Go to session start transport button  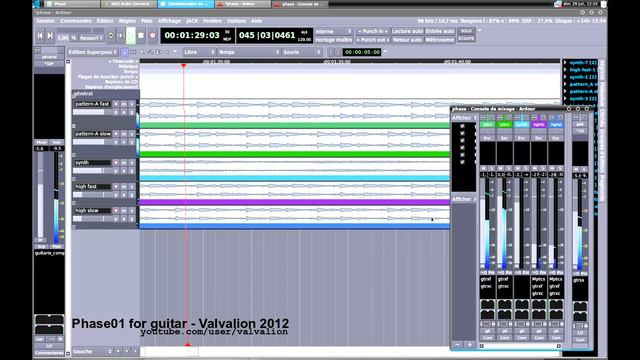pos(40,36)
